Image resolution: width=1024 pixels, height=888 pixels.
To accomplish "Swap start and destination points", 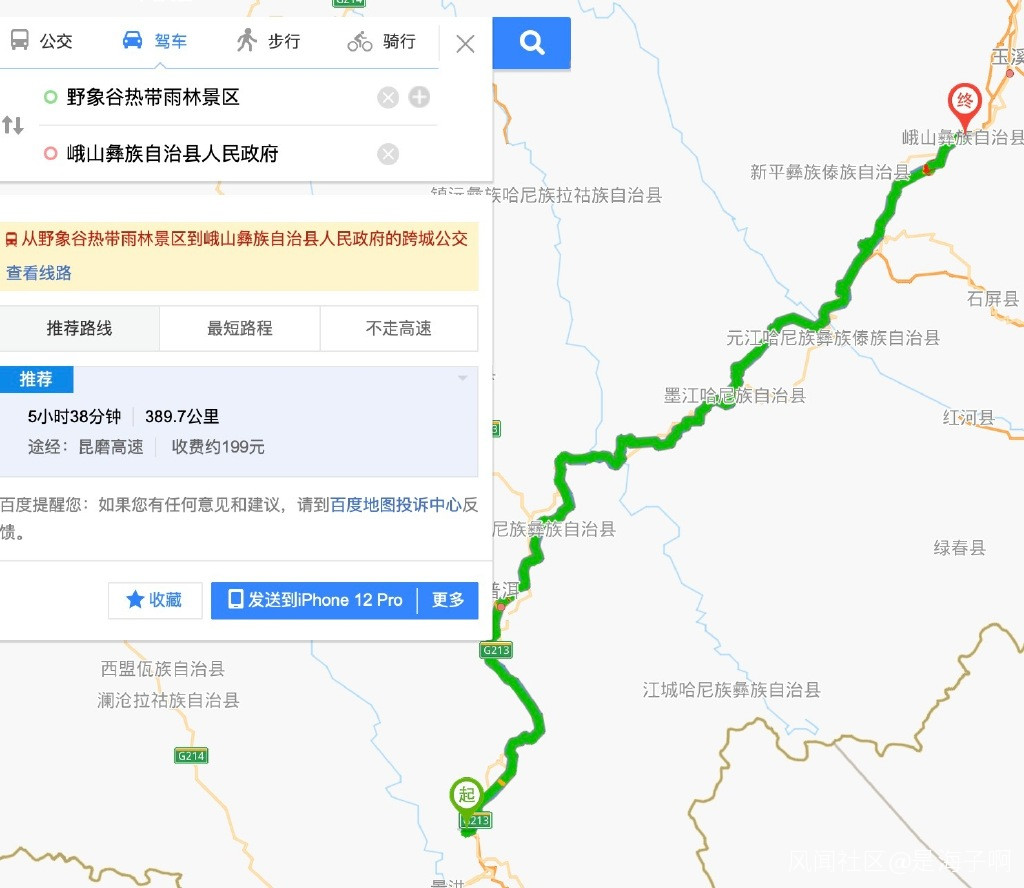I will tap(12, 125).
